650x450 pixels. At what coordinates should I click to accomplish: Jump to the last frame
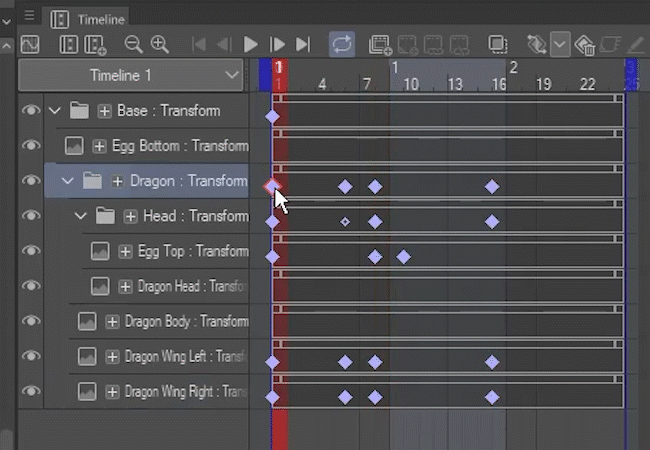click(303, 44)
